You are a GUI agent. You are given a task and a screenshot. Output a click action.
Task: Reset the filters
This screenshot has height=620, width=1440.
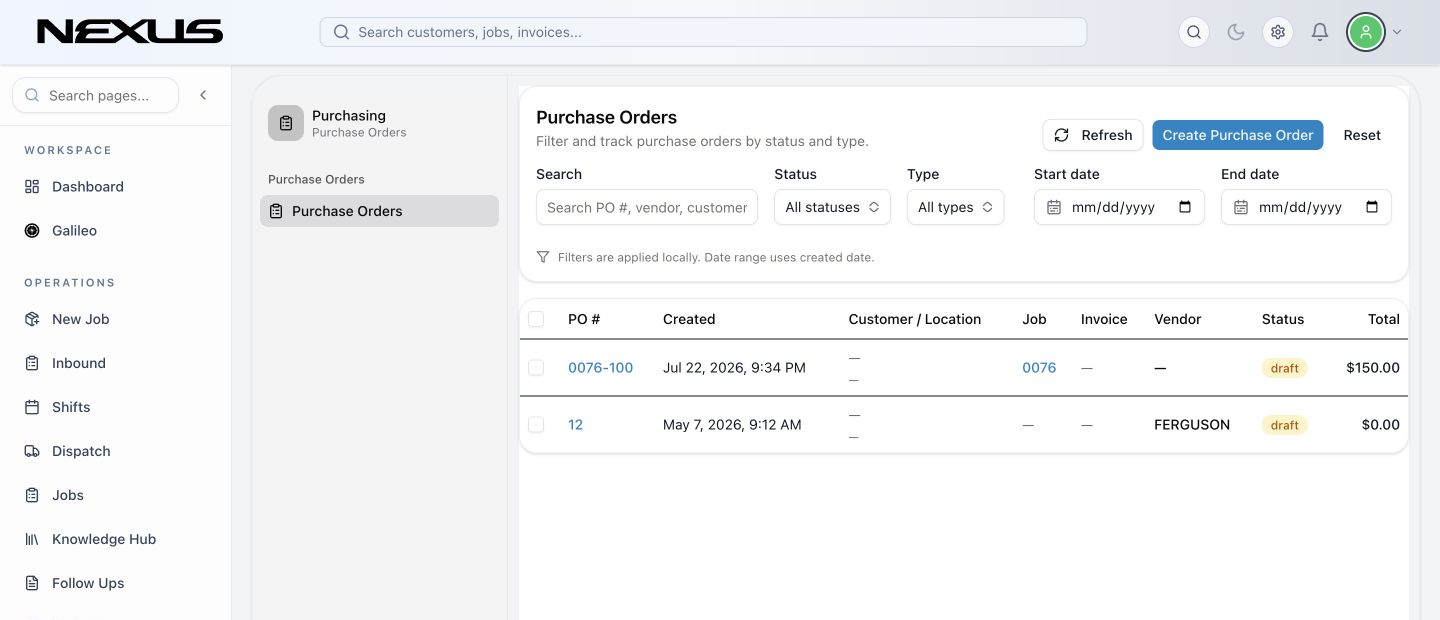[x=1362, y=135]
